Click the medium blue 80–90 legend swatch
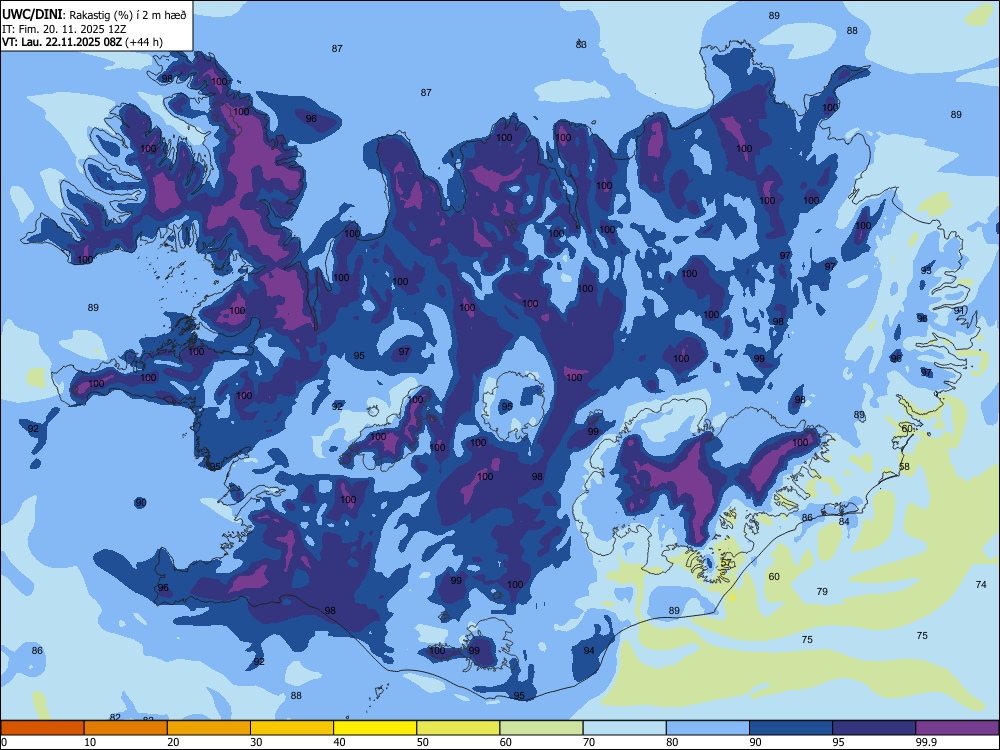1000x750 pixels. tap(708, 728)
